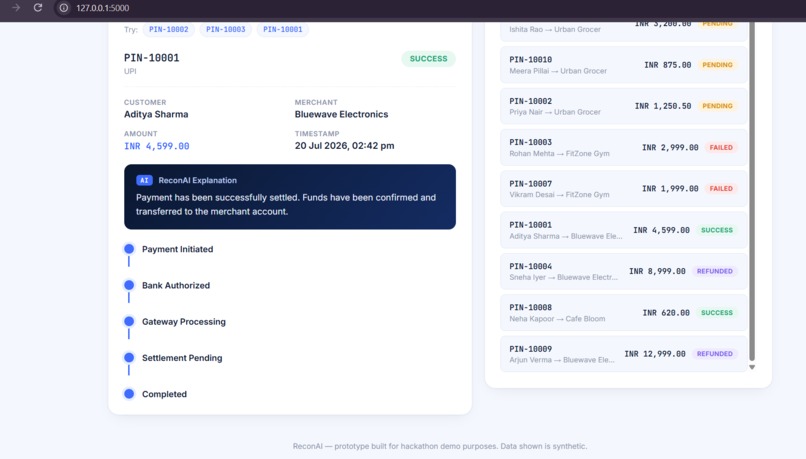Open the PIN-10002 Priya Nair transaction row
Image resolution: width=806 pixels, height=459 pixels.
click(x=624, y=106)
